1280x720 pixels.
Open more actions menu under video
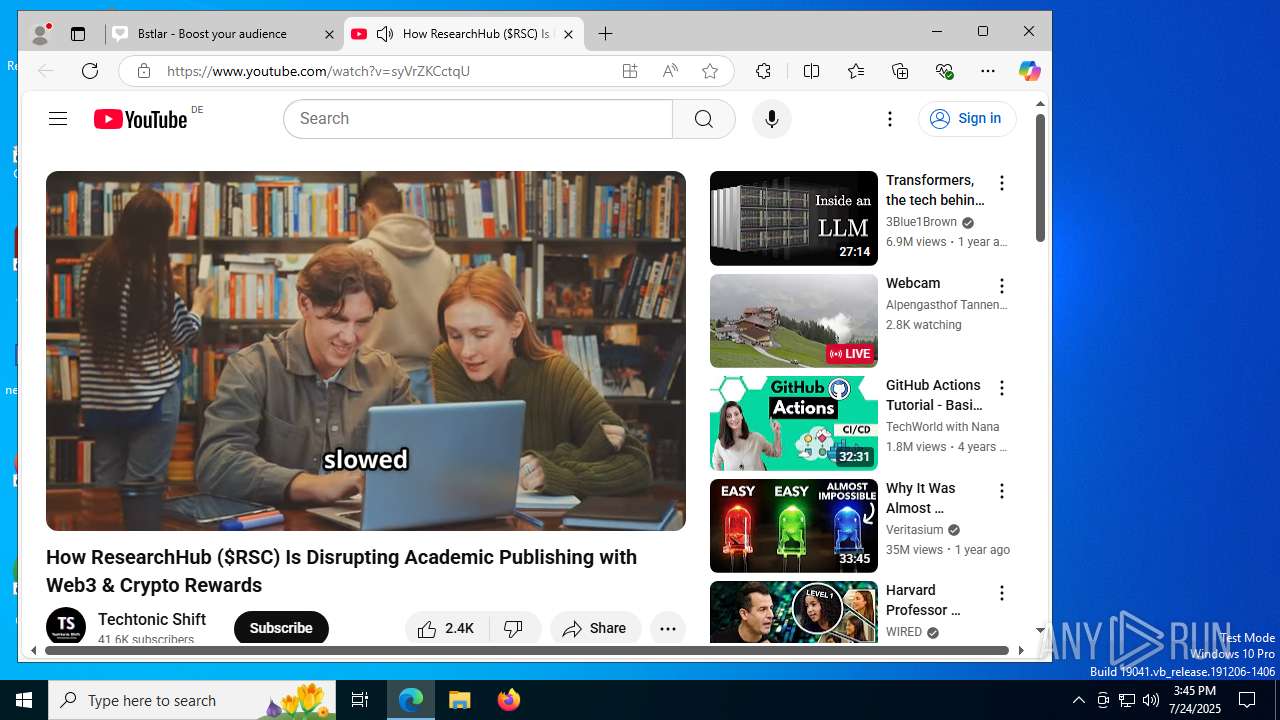[x=668, y=628]
